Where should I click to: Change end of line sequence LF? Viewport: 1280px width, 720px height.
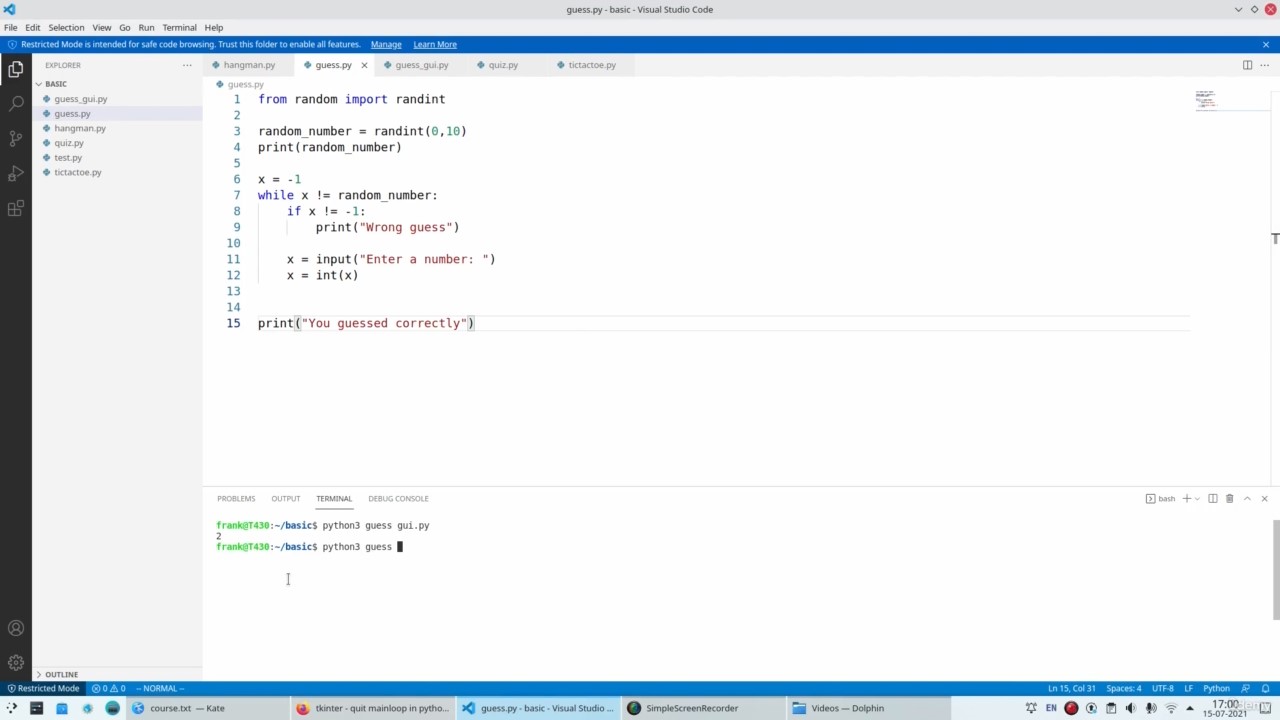coord(1189,688)
